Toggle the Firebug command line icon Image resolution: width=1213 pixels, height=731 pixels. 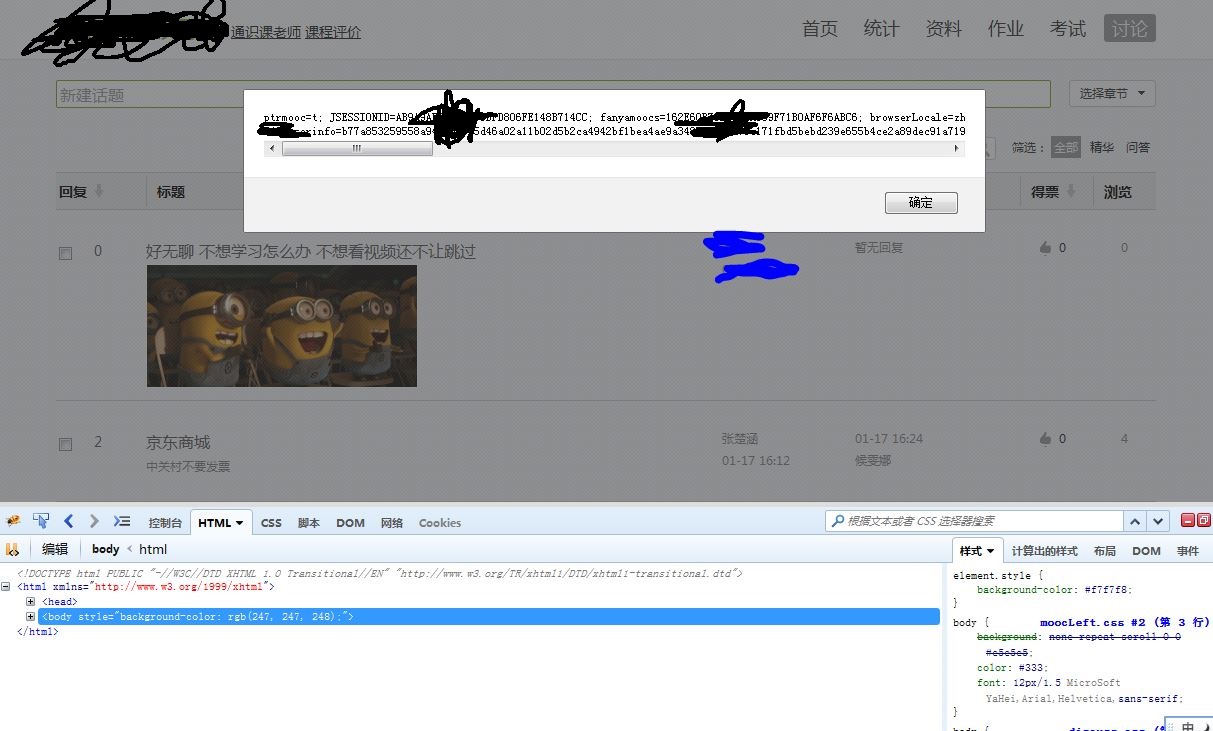click(x=122, y=521)
